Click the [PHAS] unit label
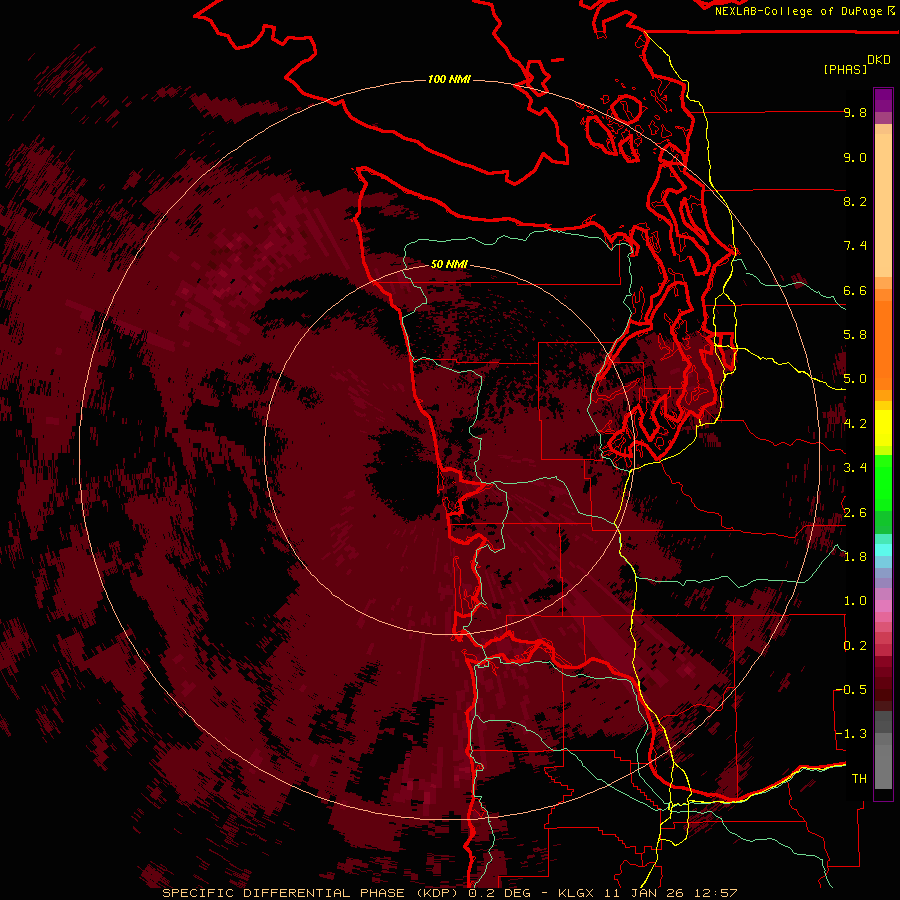 pos(845,69)
